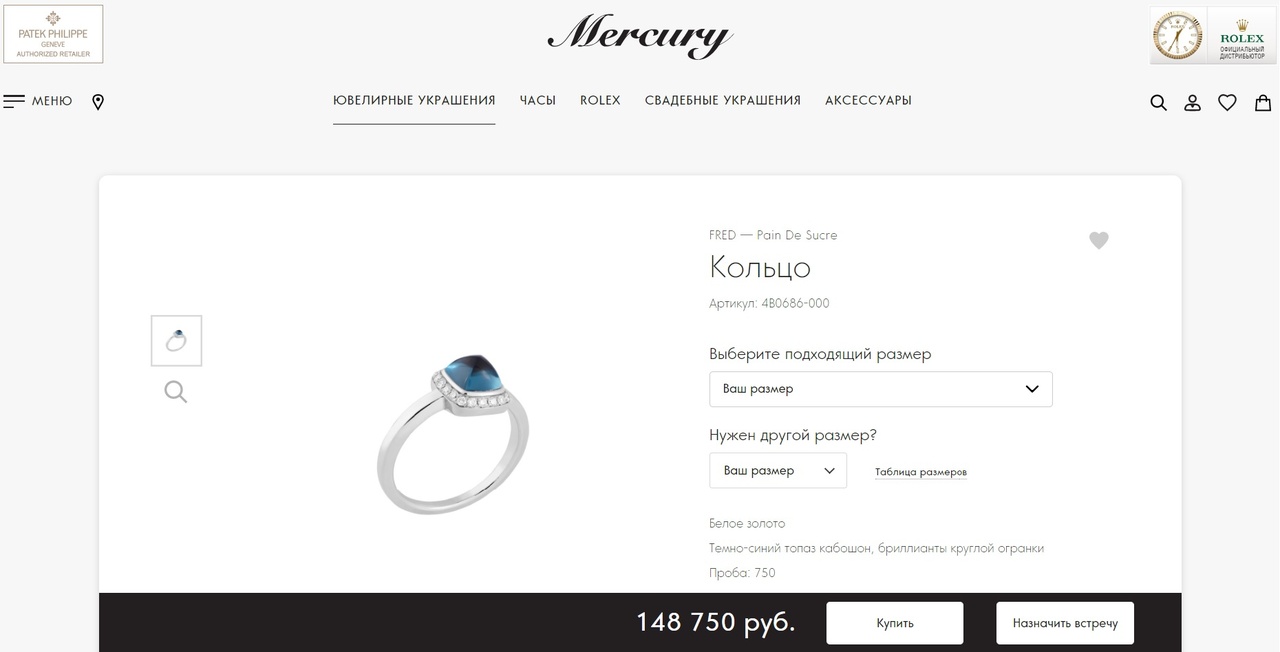Image resolution: width=1280 pixels, height=652 pixels.
Task: Open search with the magnifier icon in header
Action: pos(1158,102)
